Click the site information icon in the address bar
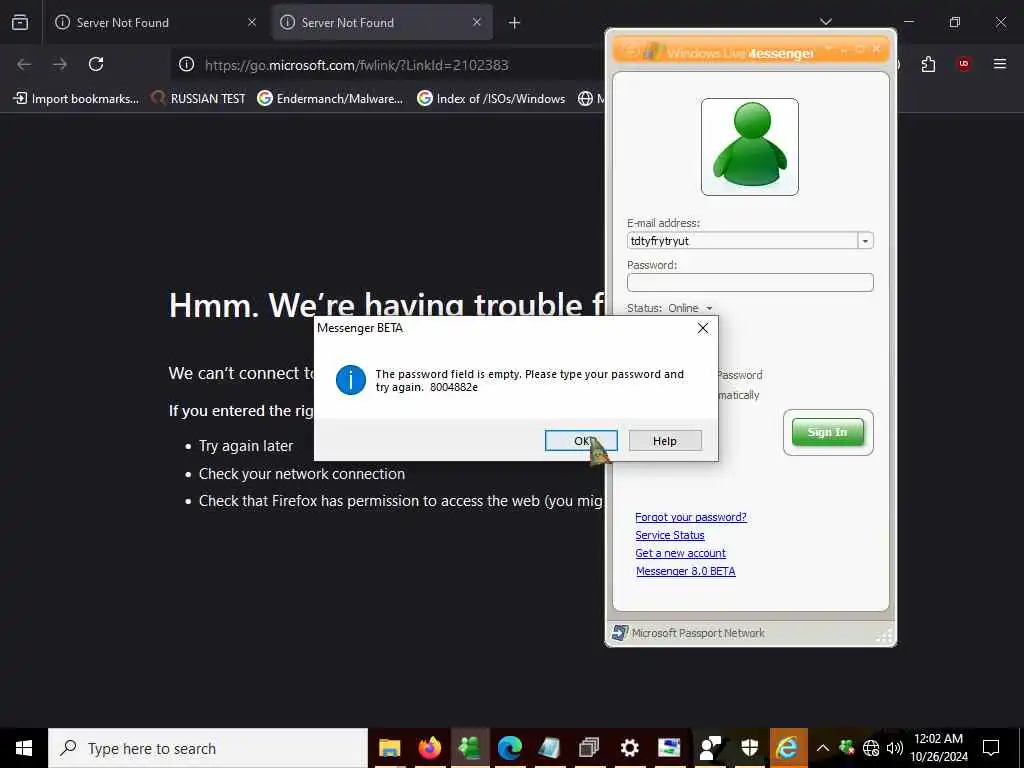The image size is (1024, 768). 187,64
